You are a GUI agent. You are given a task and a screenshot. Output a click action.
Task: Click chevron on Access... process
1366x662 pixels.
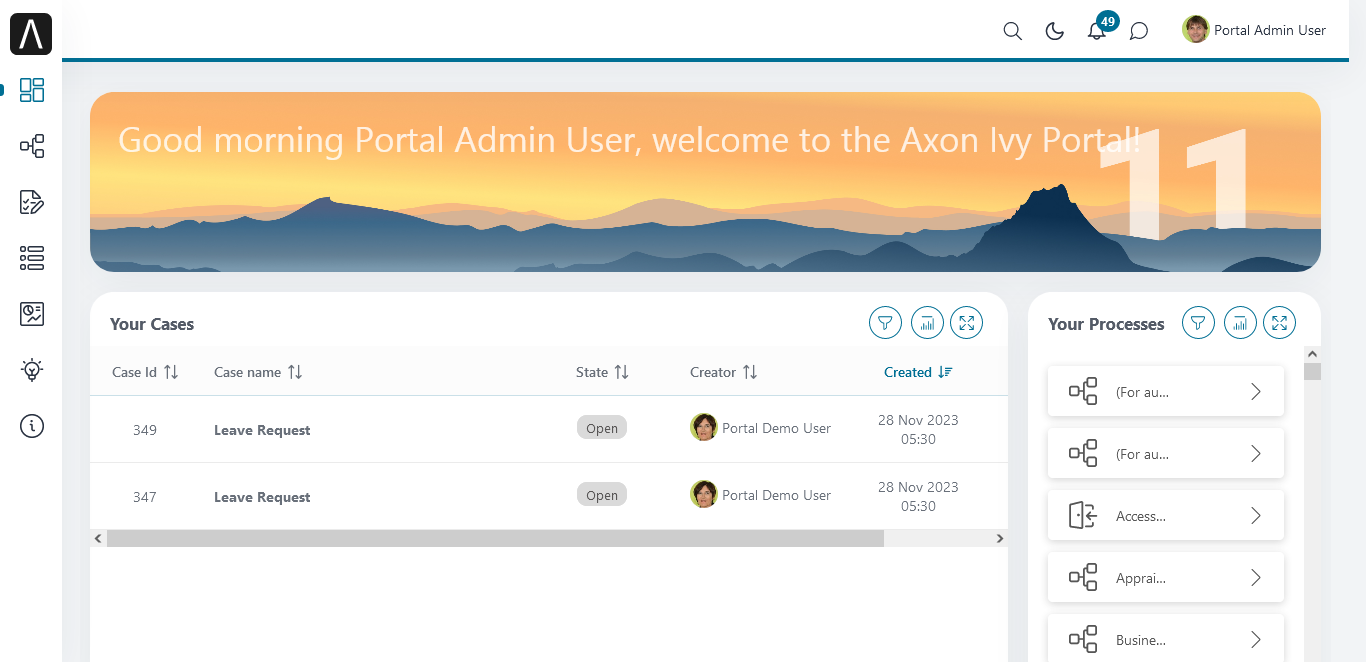(x=1256, y=516)
